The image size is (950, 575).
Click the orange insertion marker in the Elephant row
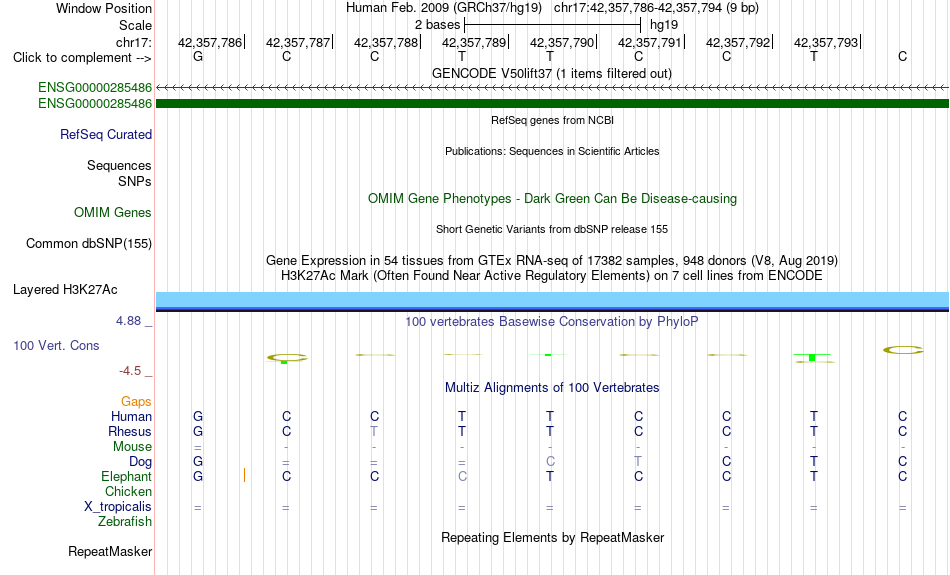[x=244, y=475]
